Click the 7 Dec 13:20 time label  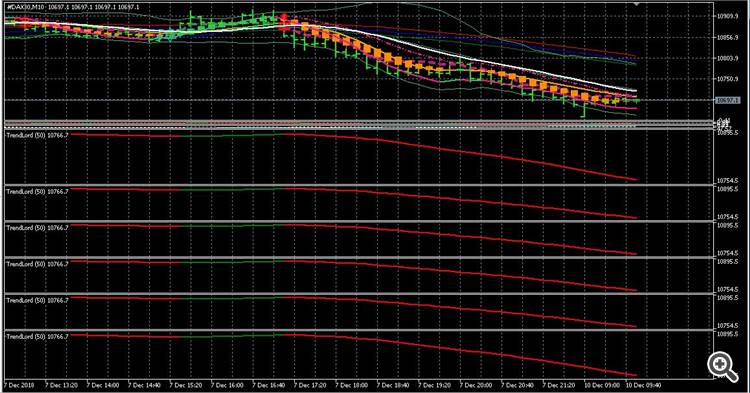(62, 385)
